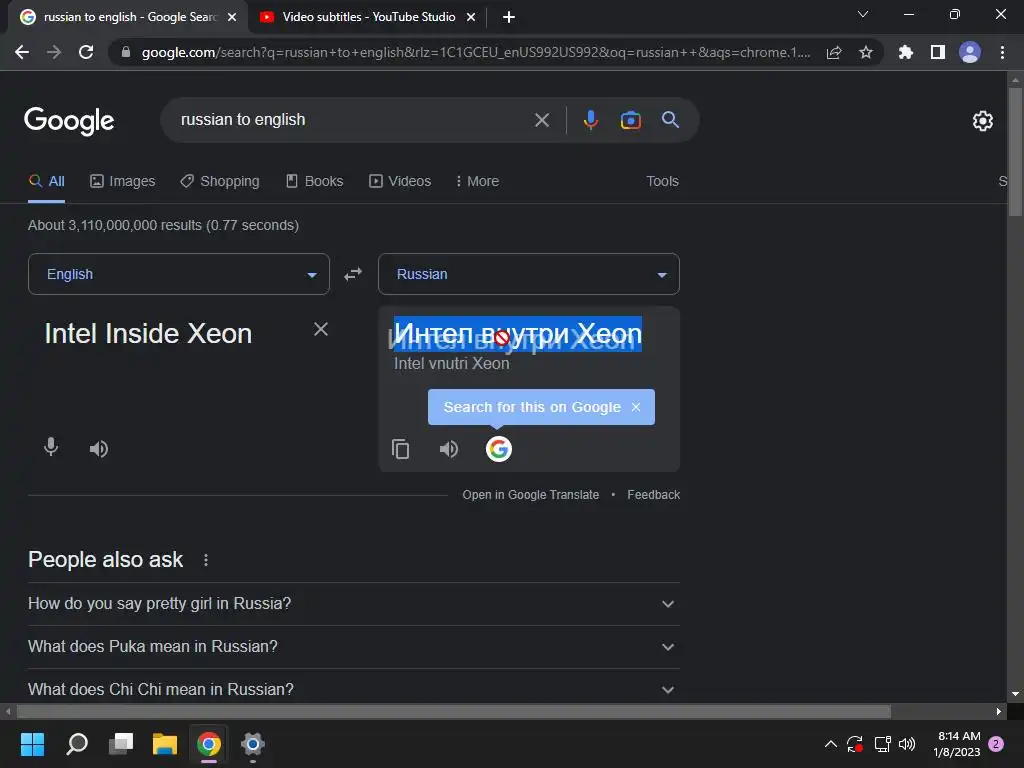Go back with the browser back arrow
The width and height of the screenshot is (1024, 768).
[x=22, y=52]
